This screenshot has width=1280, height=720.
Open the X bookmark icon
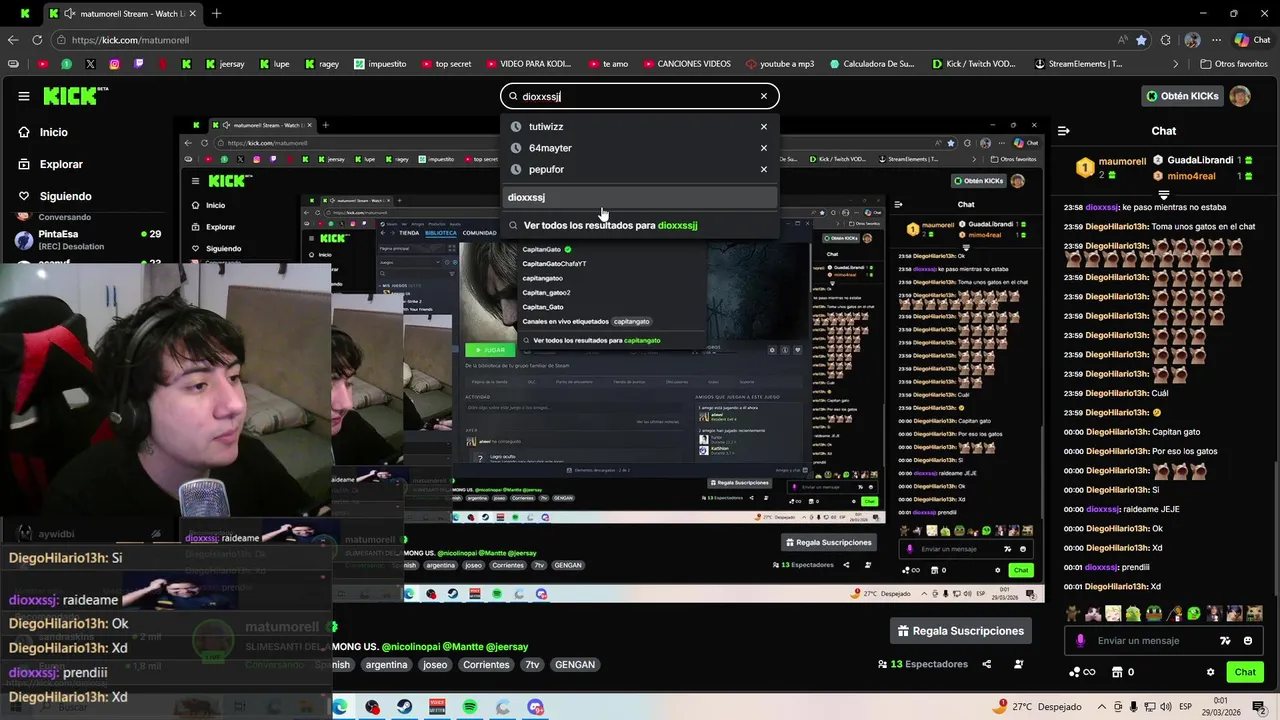point(91,64)
